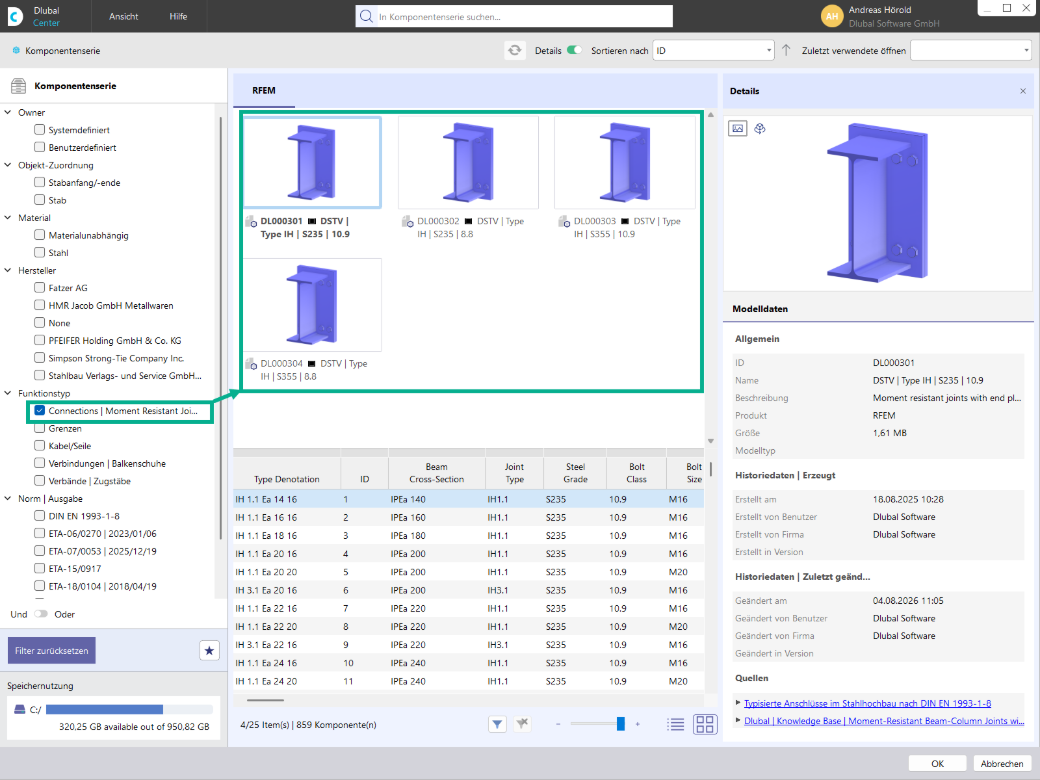Viewport: 1040px width, 780px height.
Task: Click the Dlubal Center logo icon
Action: click(15, 16)
